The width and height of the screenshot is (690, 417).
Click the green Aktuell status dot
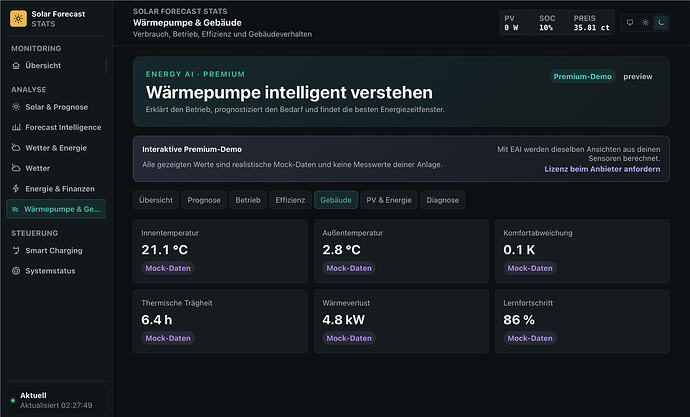[x=13, y=400]
